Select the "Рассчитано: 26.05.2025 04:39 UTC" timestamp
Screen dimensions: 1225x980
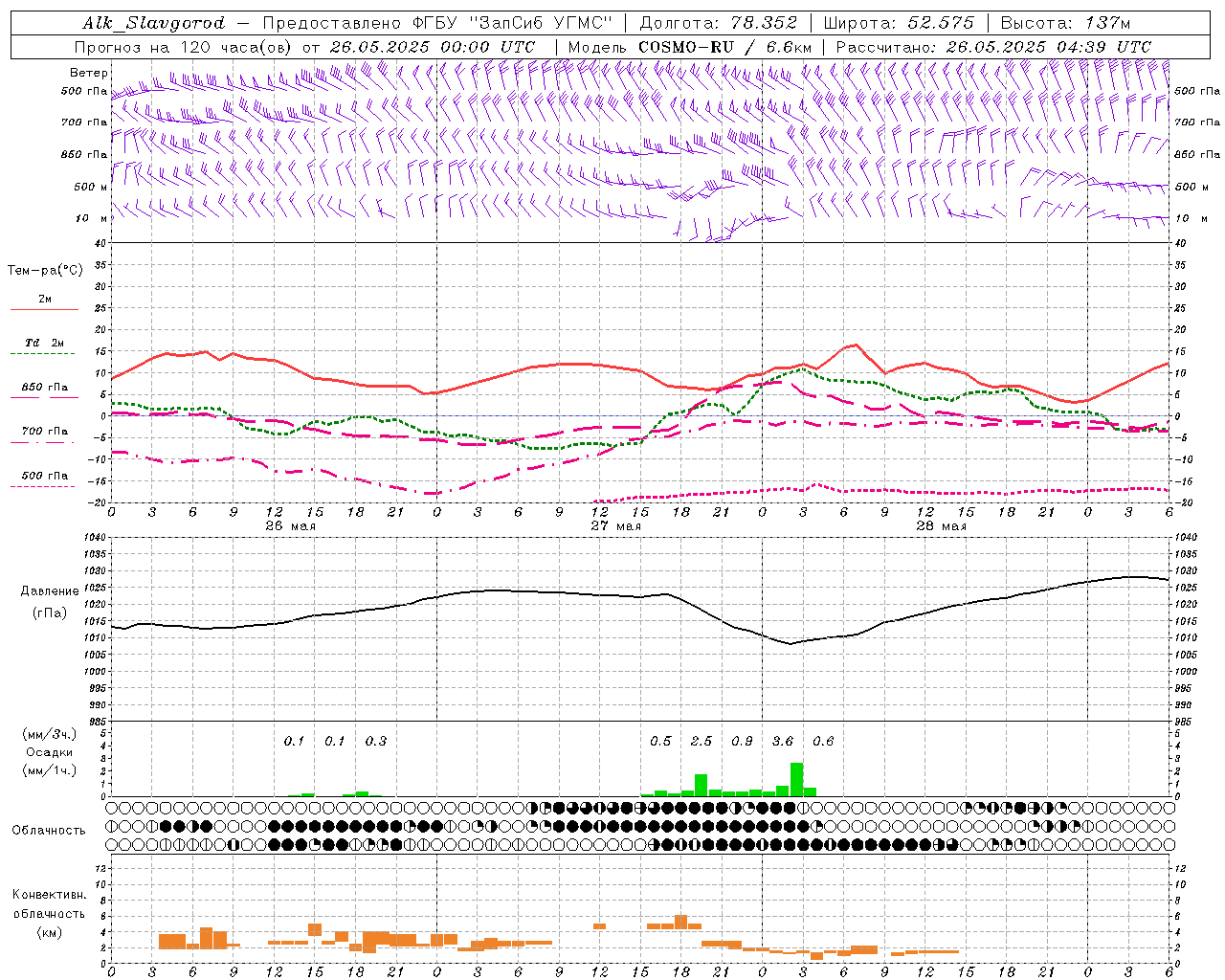pyautogui.click(x=993, y=47)
